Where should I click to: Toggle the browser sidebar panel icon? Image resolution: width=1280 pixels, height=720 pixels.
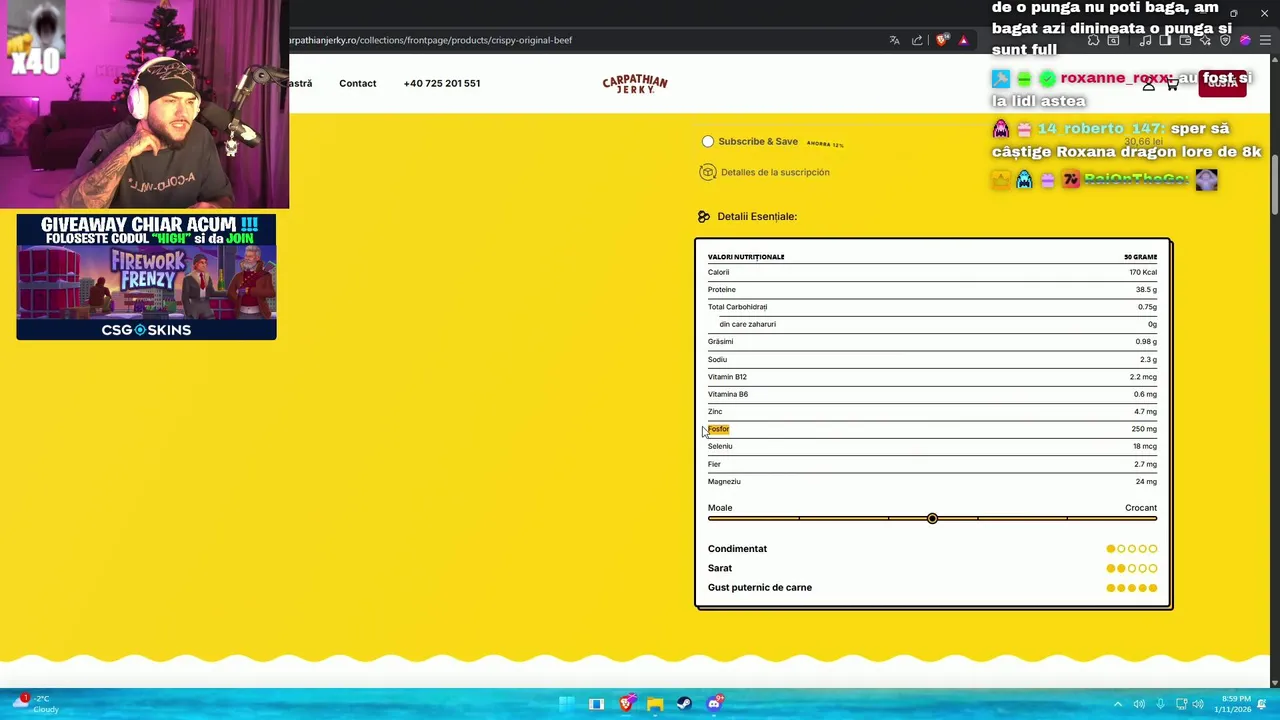pyautogui.click(x=1166, y=40)
